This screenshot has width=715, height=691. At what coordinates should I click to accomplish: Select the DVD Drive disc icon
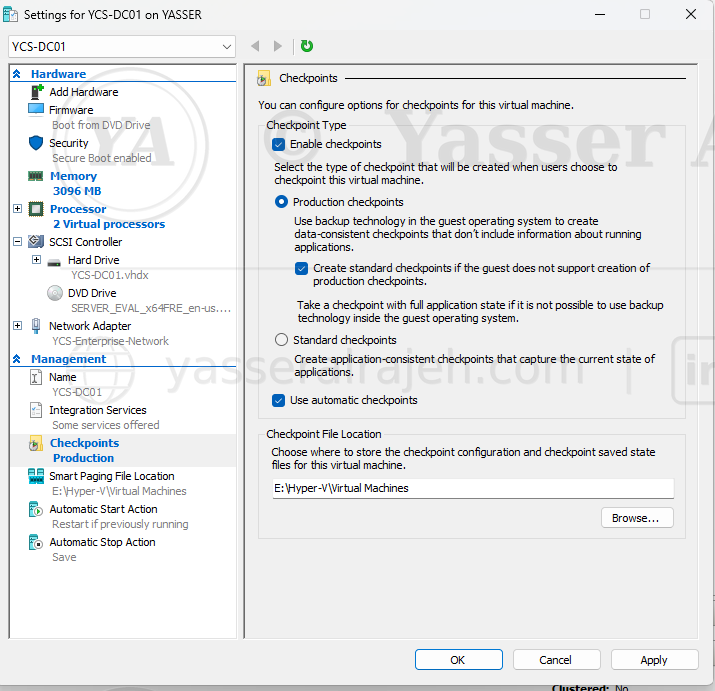[x=55, y=293]
